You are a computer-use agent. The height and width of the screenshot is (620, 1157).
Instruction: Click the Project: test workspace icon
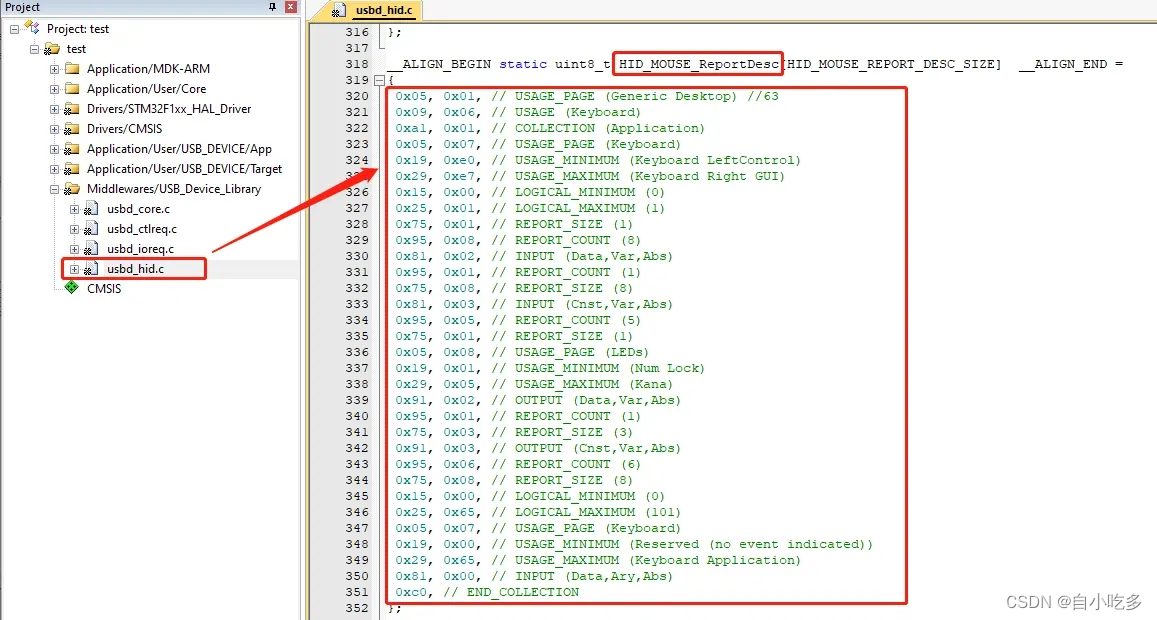click(x=32, y=28)
